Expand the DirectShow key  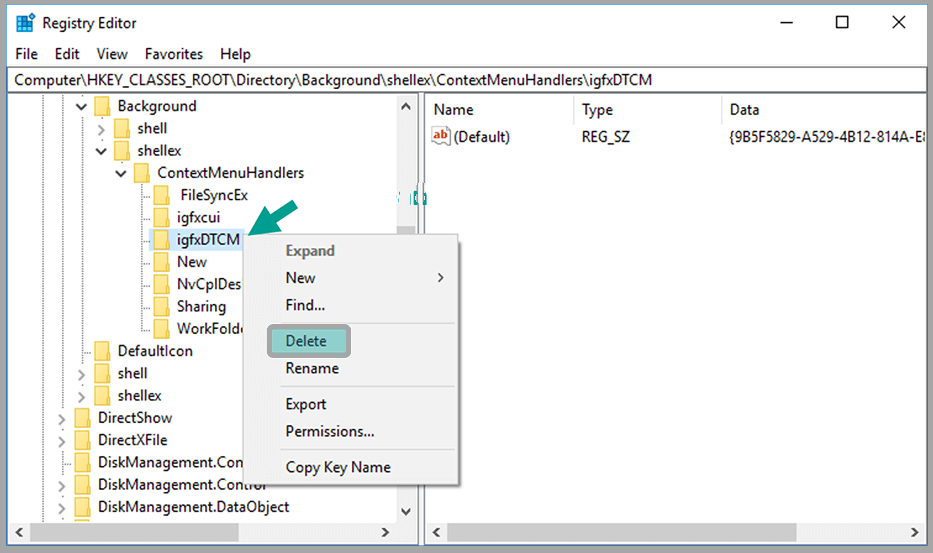tap(62, 419)
